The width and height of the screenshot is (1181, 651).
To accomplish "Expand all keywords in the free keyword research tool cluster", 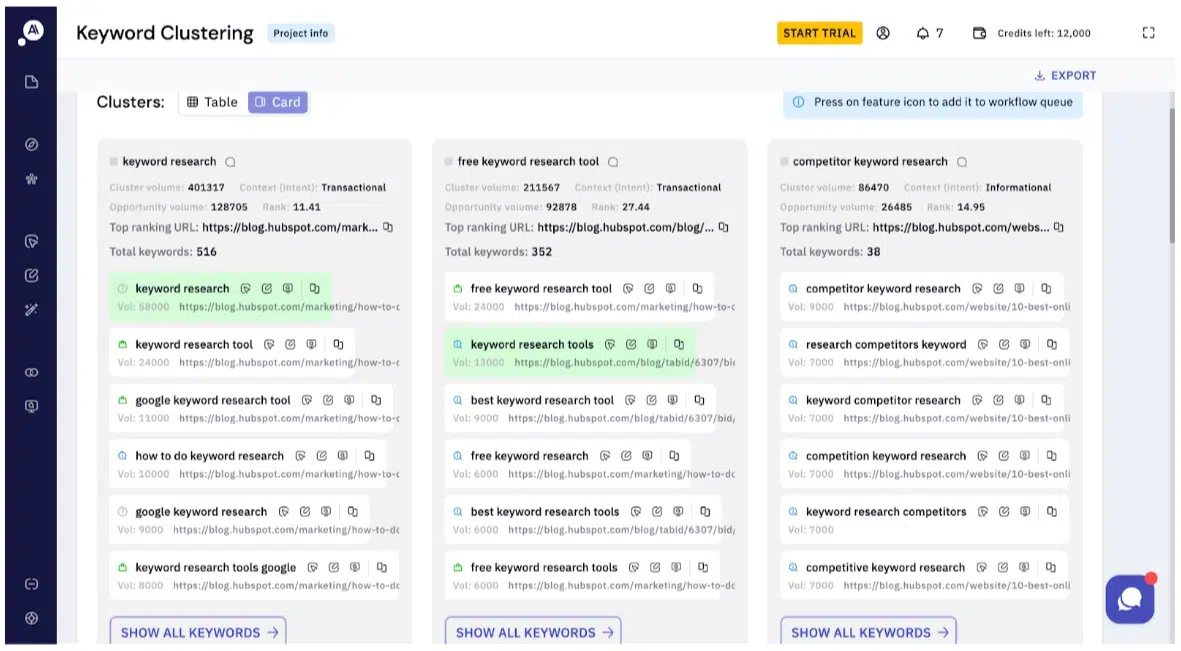I will coord(532,632).
